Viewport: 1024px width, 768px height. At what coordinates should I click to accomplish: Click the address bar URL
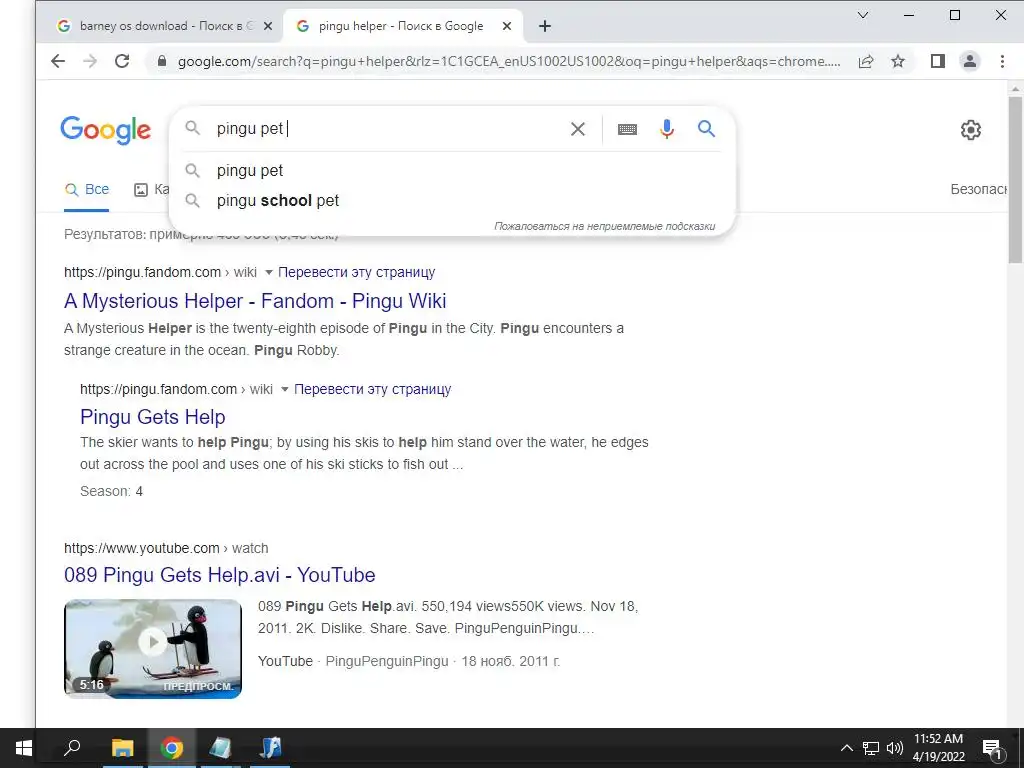pos(508,61)
